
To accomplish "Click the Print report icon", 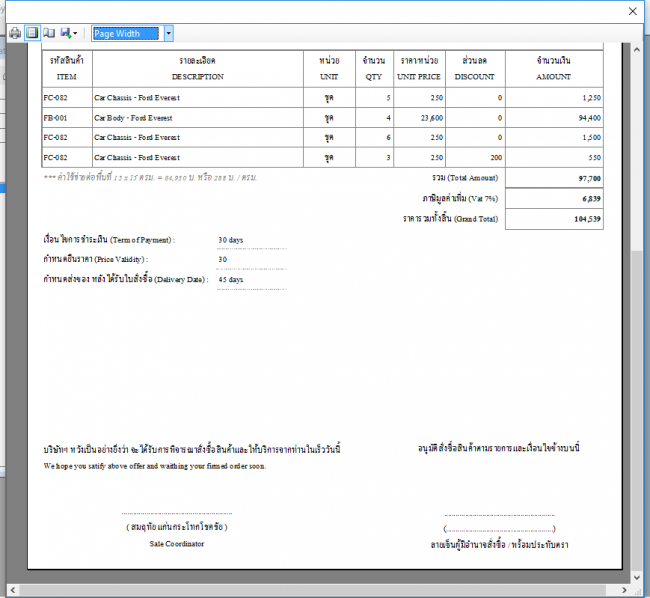I will pos(15,33).
